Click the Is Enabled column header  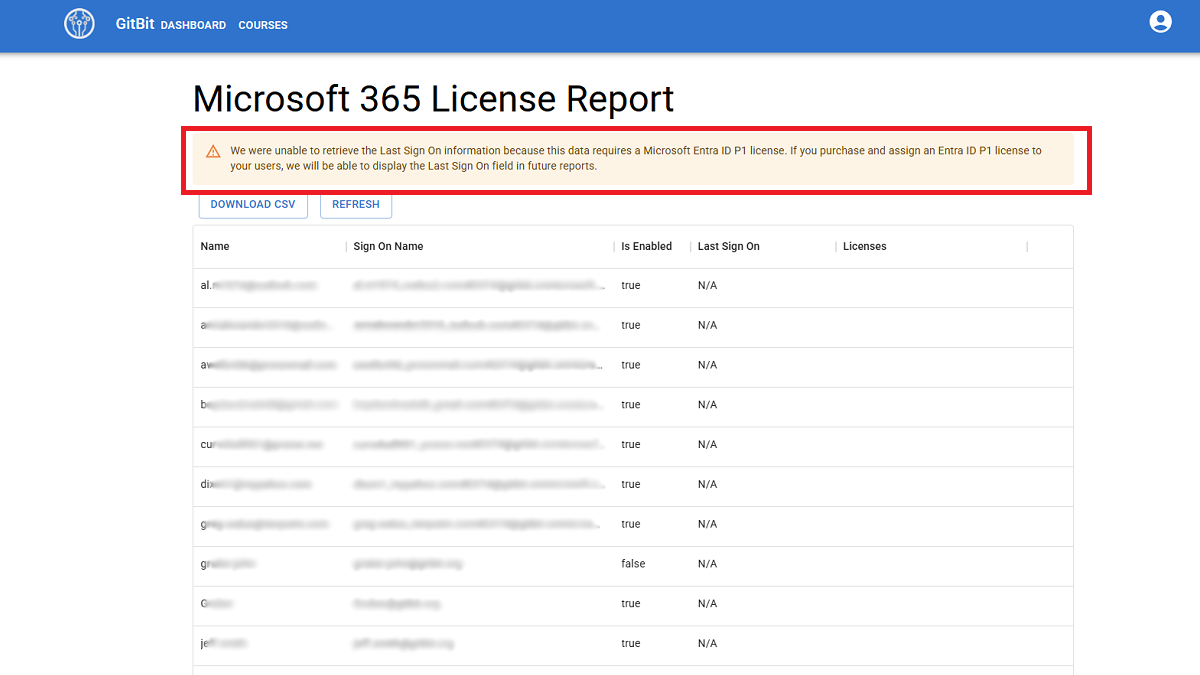[646, 246]
